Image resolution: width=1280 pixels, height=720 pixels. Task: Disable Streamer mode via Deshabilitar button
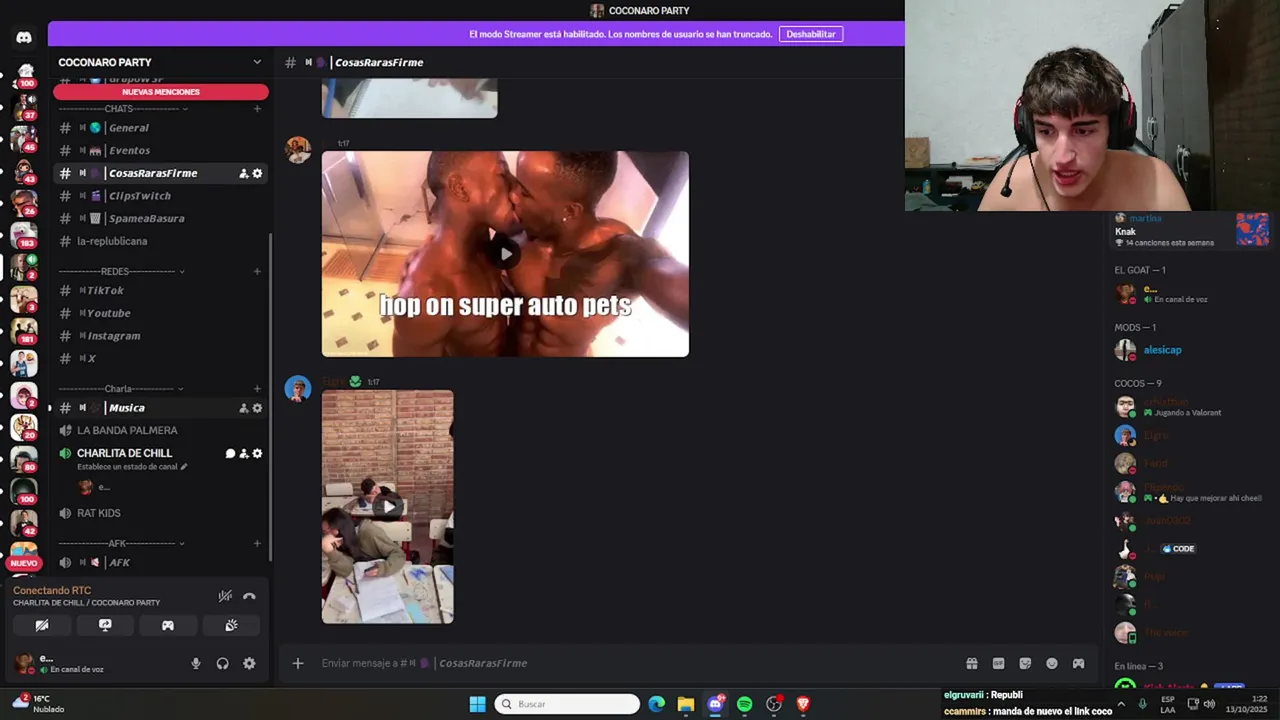click(x=810, y=34)
